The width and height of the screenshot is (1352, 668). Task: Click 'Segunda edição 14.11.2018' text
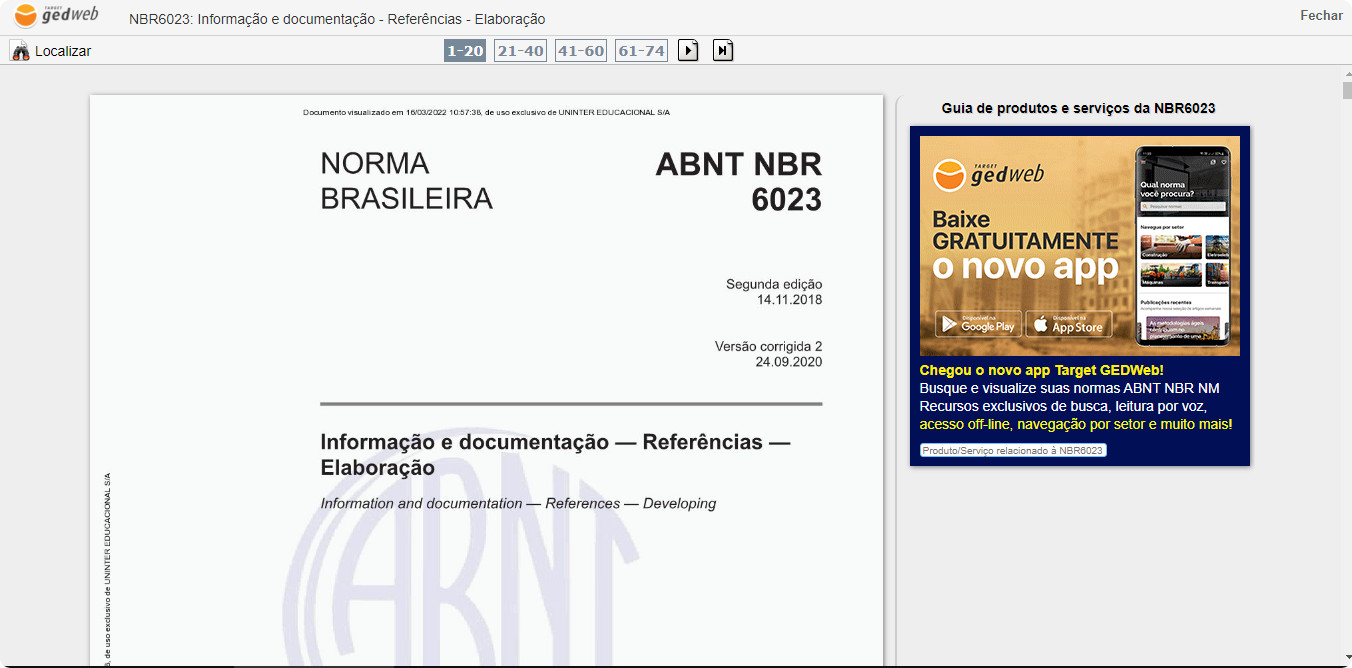(x=774, y=292)
